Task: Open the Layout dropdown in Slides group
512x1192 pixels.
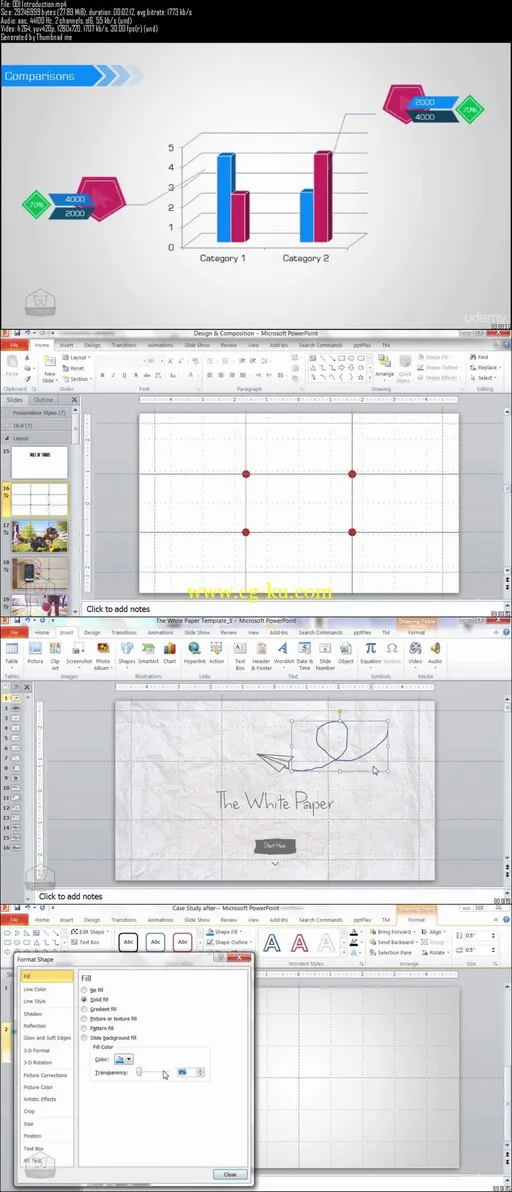Action: click(x=76, y=357)
